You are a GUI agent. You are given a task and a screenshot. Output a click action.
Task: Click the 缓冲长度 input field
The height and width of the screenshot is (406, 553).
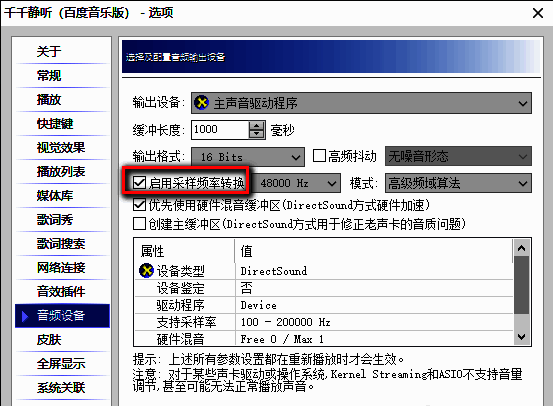220,129
